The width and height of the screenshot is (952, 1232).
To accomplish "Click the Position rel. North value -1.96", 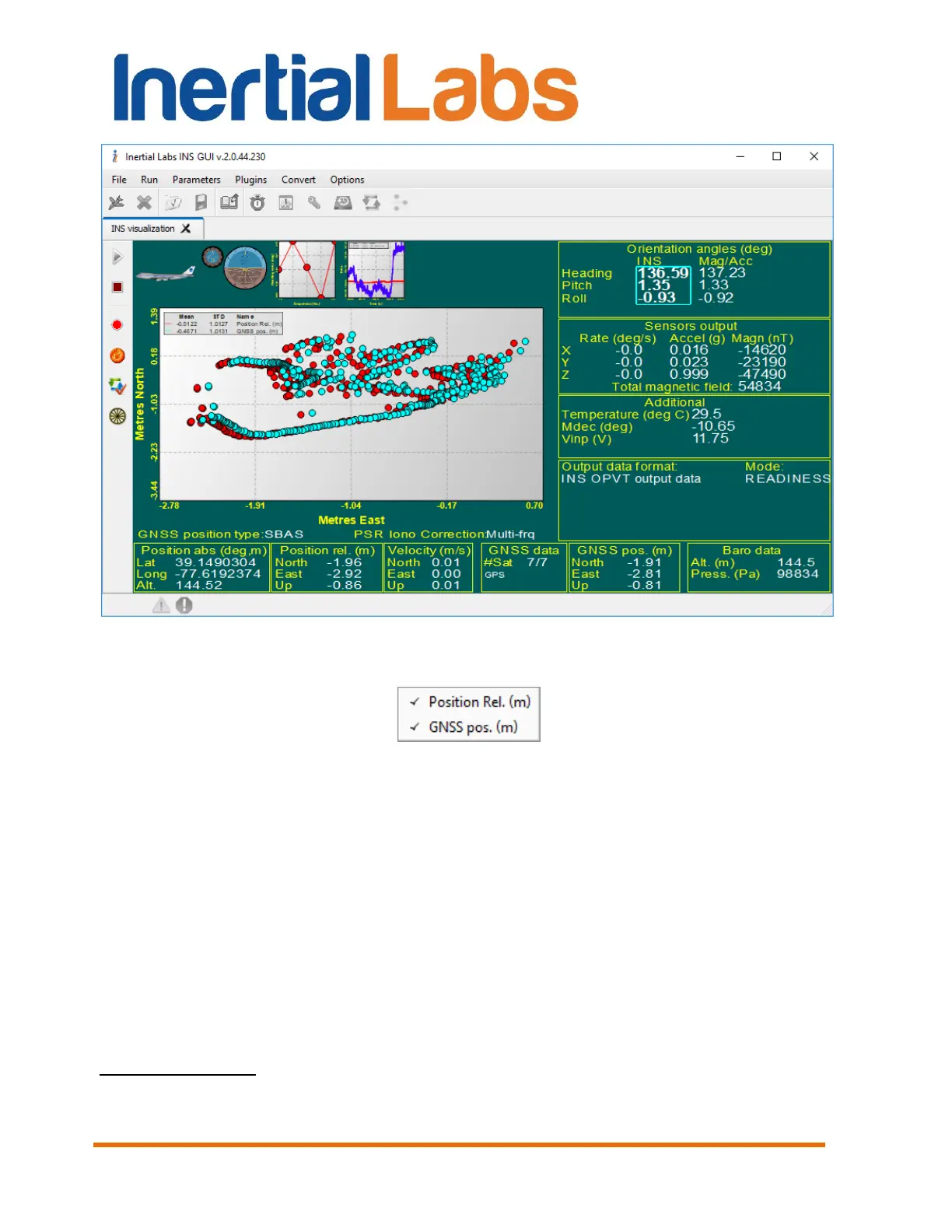I will pos(345,562).
